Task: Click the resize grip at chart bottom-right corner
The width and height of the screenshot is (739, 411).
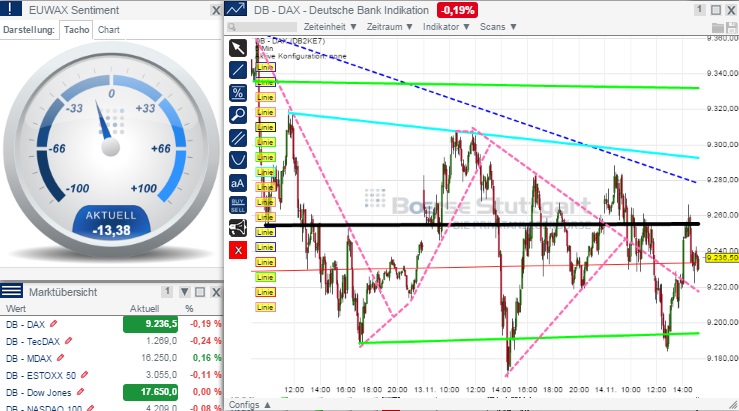Action: tap(733, 405)
